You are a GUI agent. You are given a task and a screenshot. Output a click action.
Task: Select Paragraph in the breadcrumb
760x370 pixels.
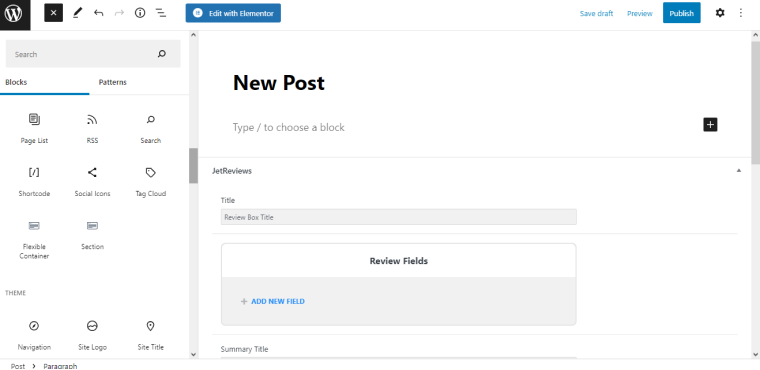point(60,366)
